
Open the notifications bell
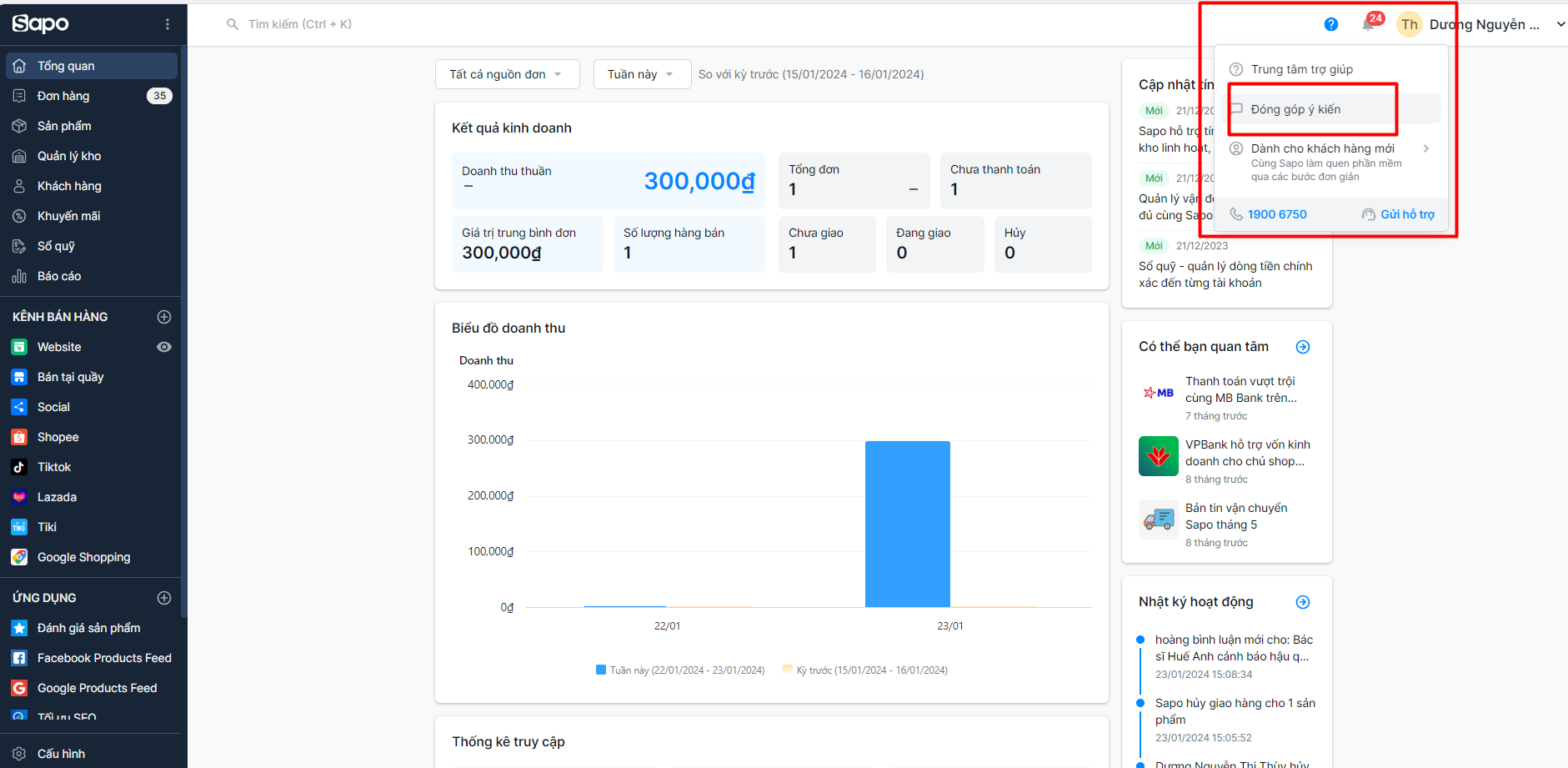click(x=1369, y=24)
